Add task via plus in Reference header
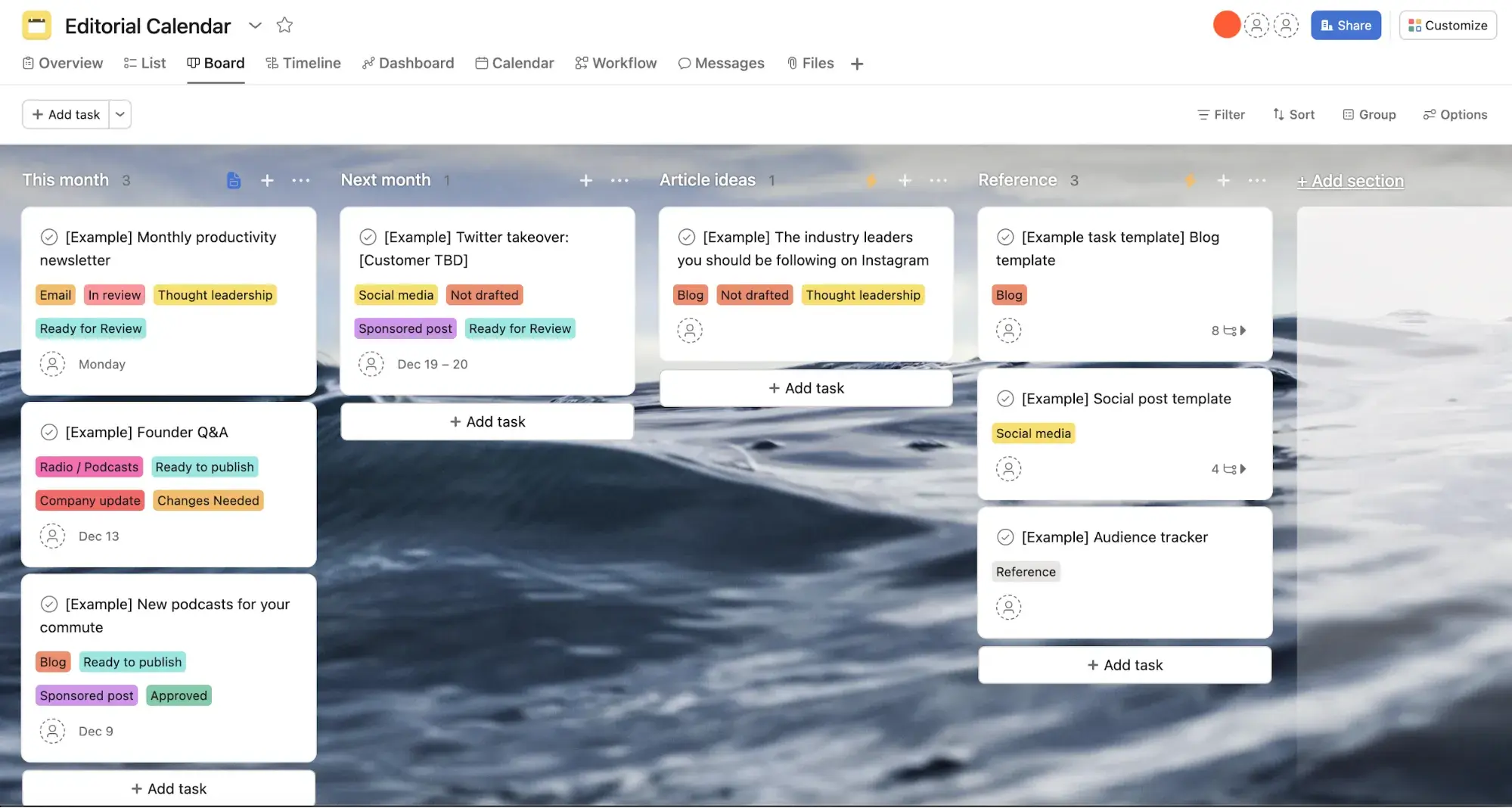1512x808 pixels. tap(1223, 180)
